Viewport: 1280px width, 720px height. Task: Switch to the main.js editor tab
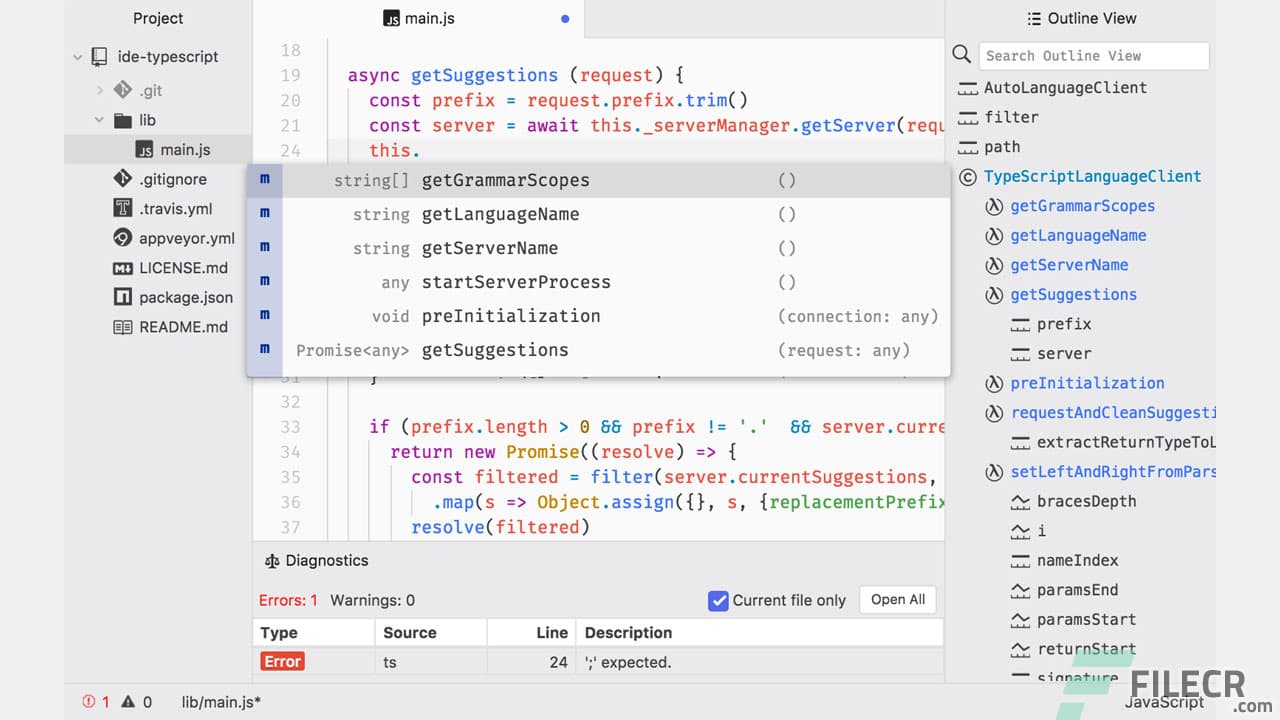pos(430,17)
